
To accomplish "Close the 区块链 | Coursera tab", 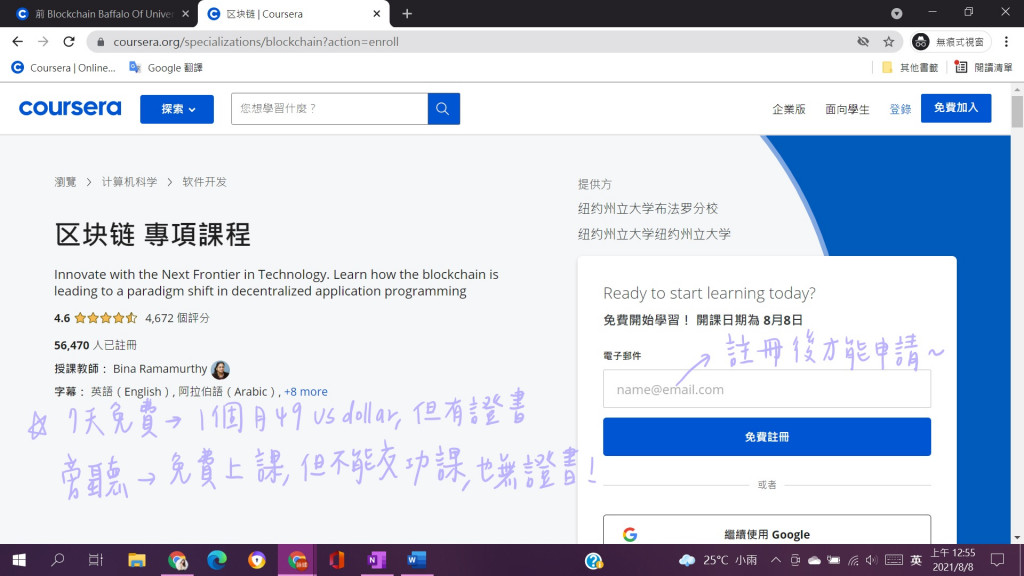I will 377,14.
